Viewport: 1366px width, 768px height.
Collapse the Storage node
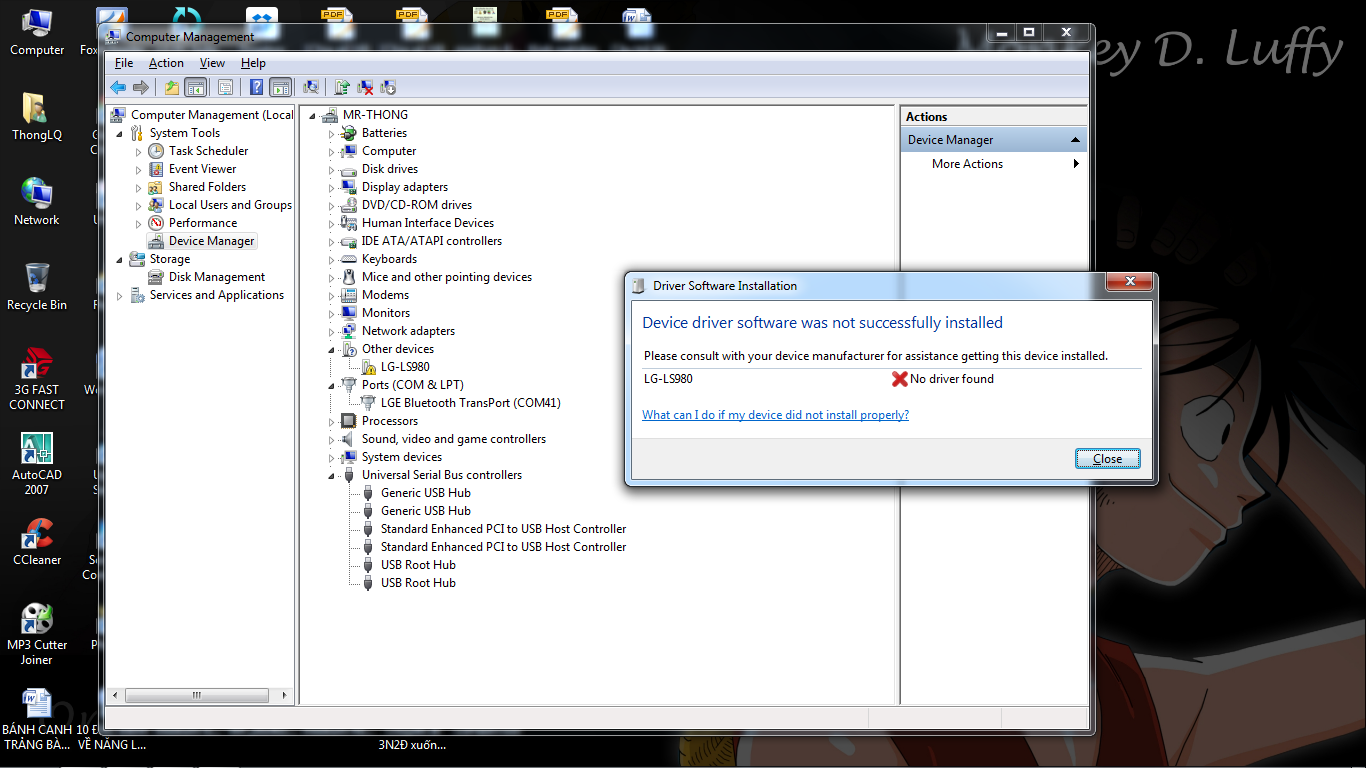coord(120,259)
